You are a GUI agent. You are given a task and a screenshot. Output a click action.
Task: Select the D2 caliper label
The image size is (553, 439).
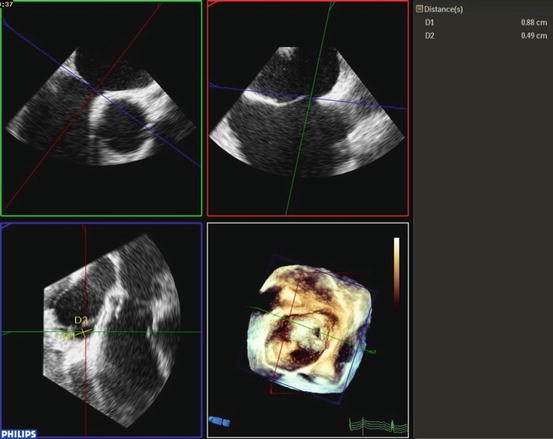[81, 320]
